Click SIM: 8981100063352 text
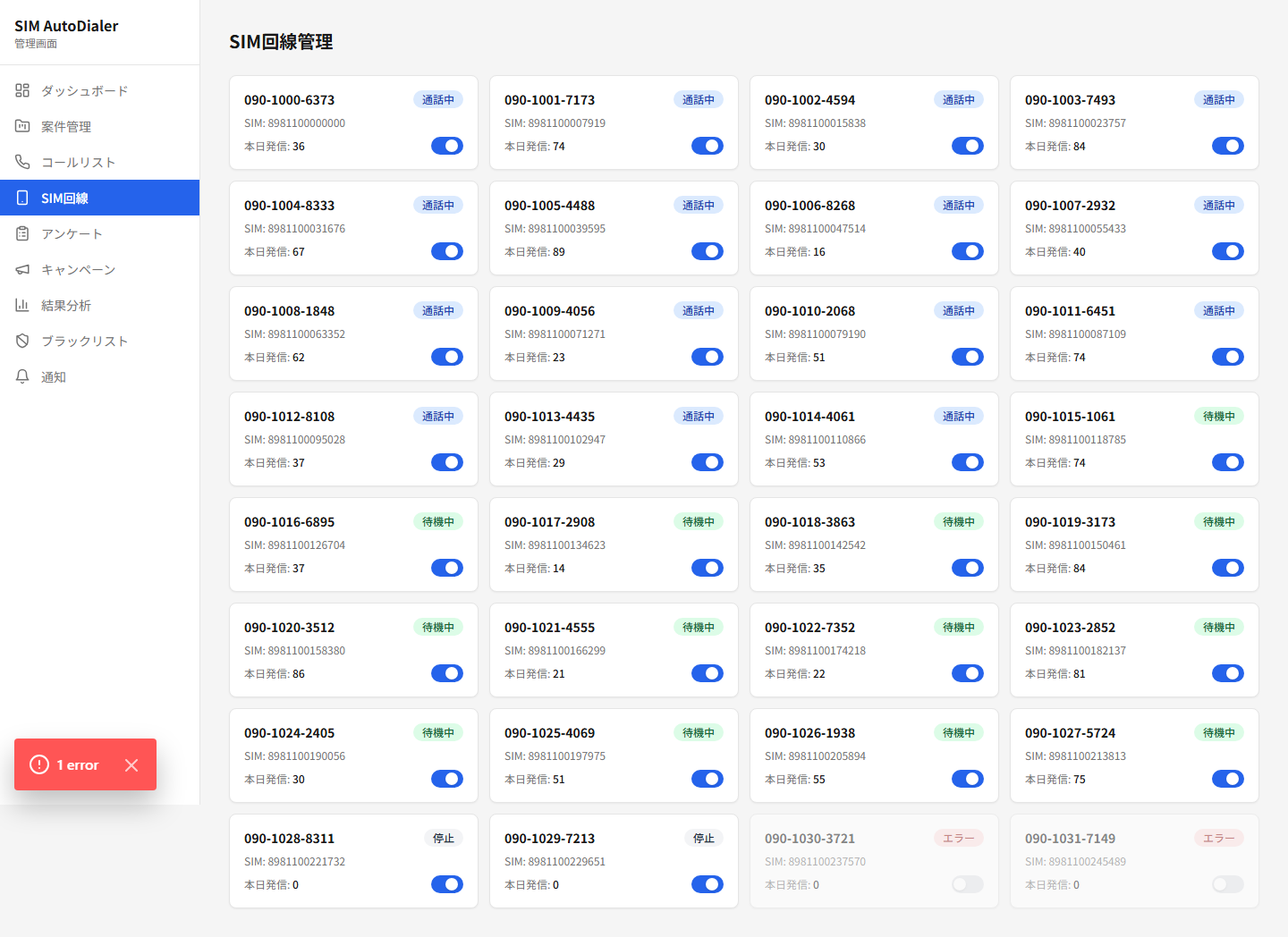 pos(294,334)
